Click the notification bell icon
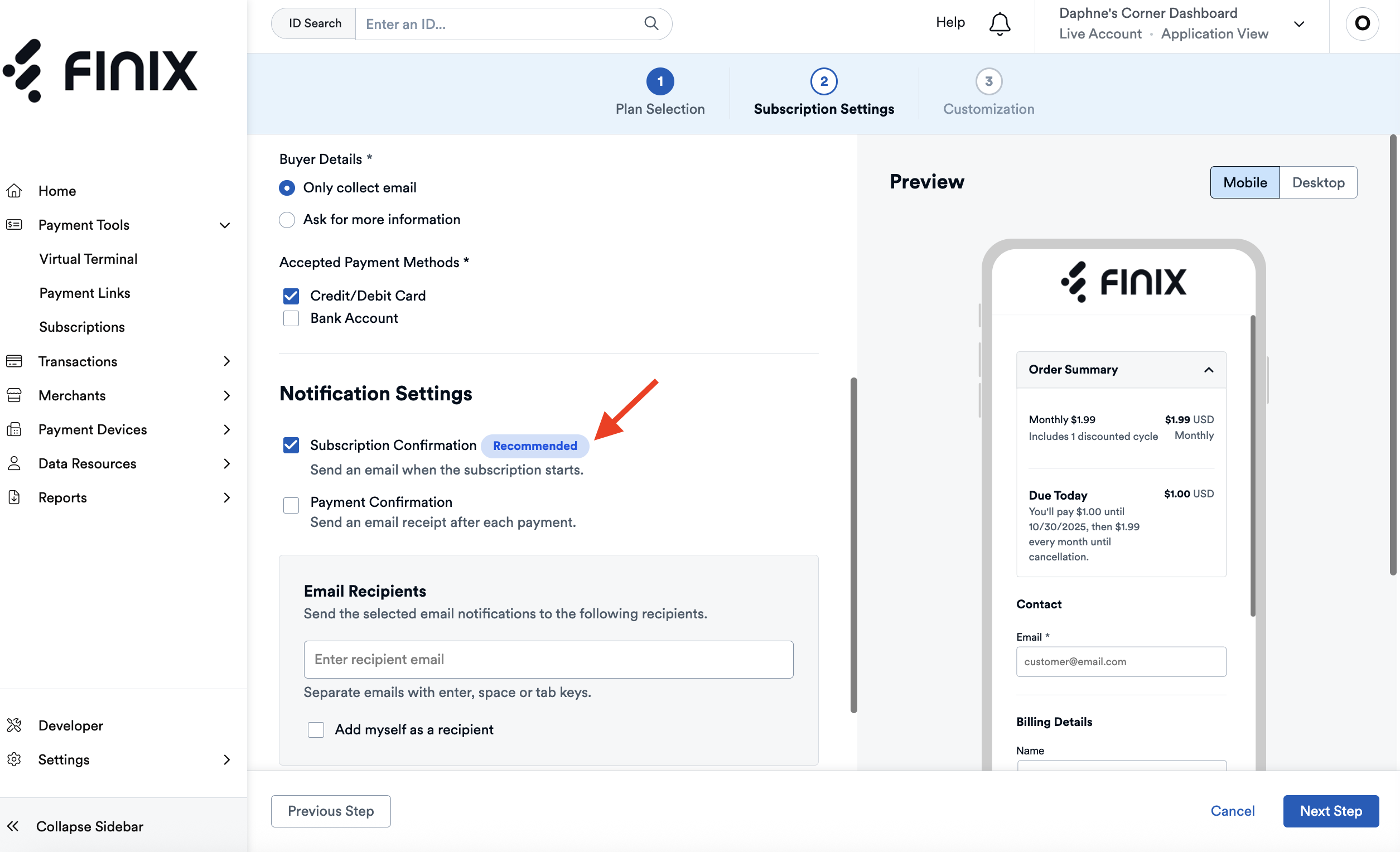 (1000, 24)
